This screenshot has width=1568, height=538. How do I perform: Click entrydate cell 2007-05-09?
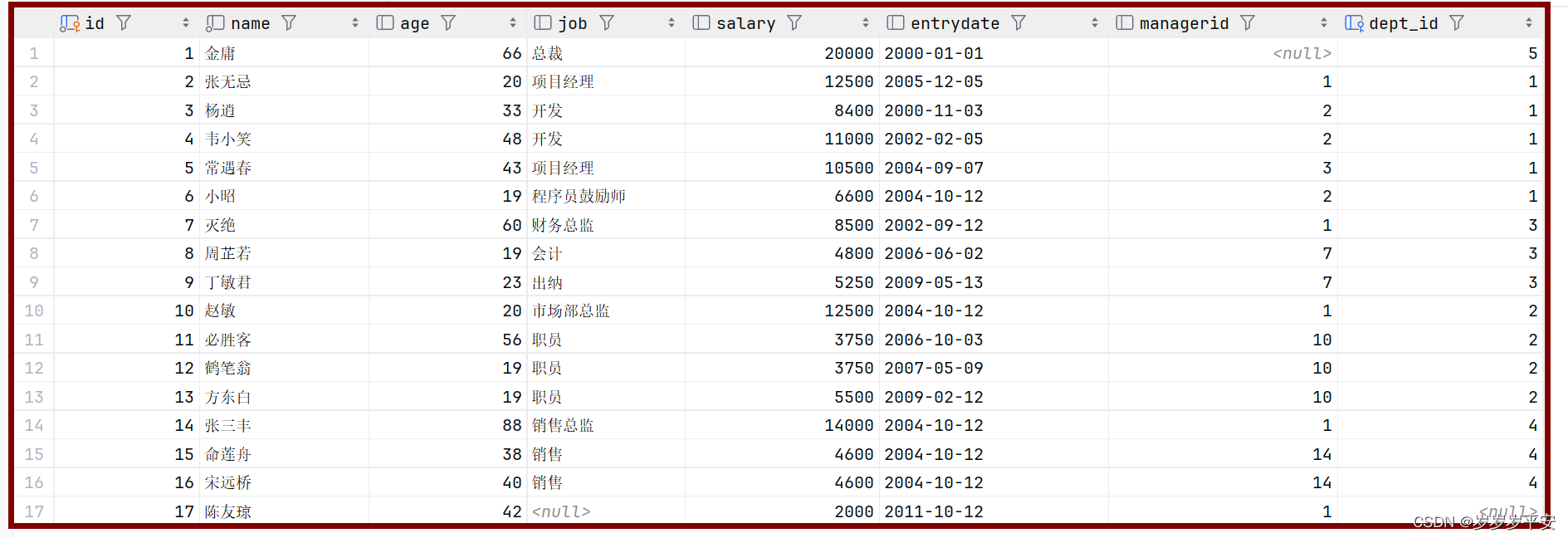point(934,368)
